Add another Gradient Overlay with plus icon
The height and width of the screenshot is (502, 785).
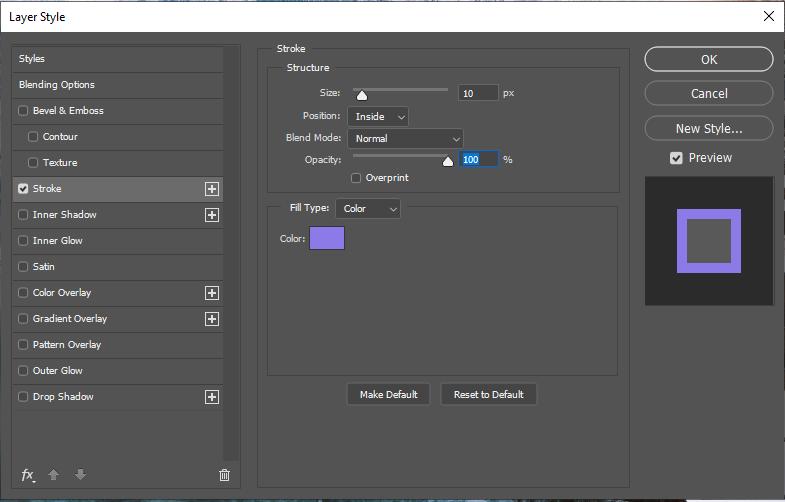click(212, 319)
